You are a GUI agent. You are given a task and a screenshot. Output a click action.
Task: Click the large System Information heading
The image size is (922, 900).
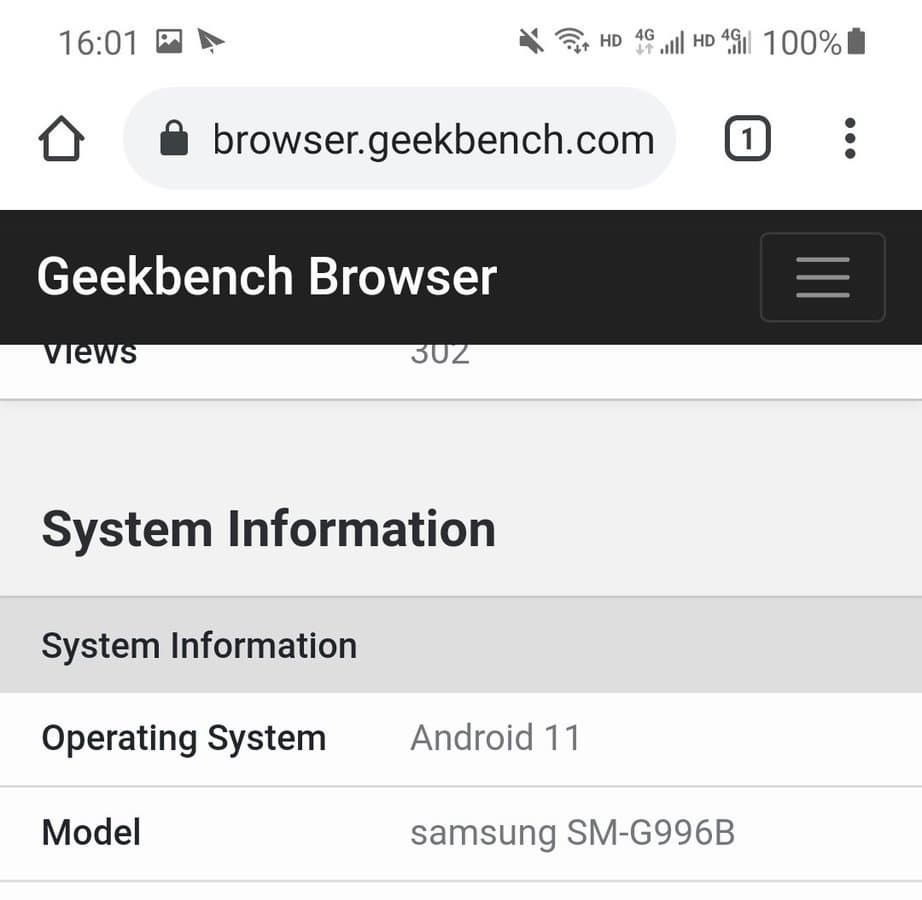click(268, 529)
